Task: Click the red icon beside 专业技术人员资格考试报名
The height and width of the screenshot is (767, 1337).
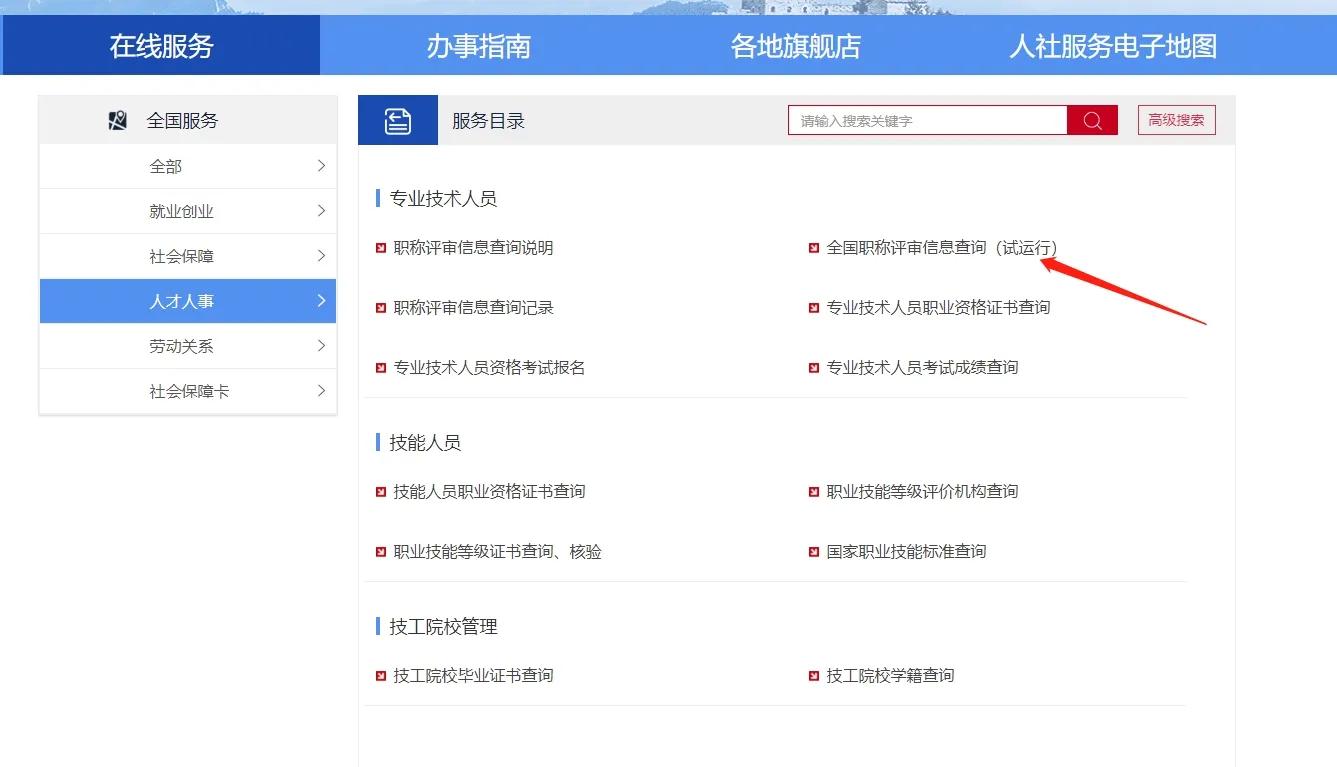Action: click(381, 367)
